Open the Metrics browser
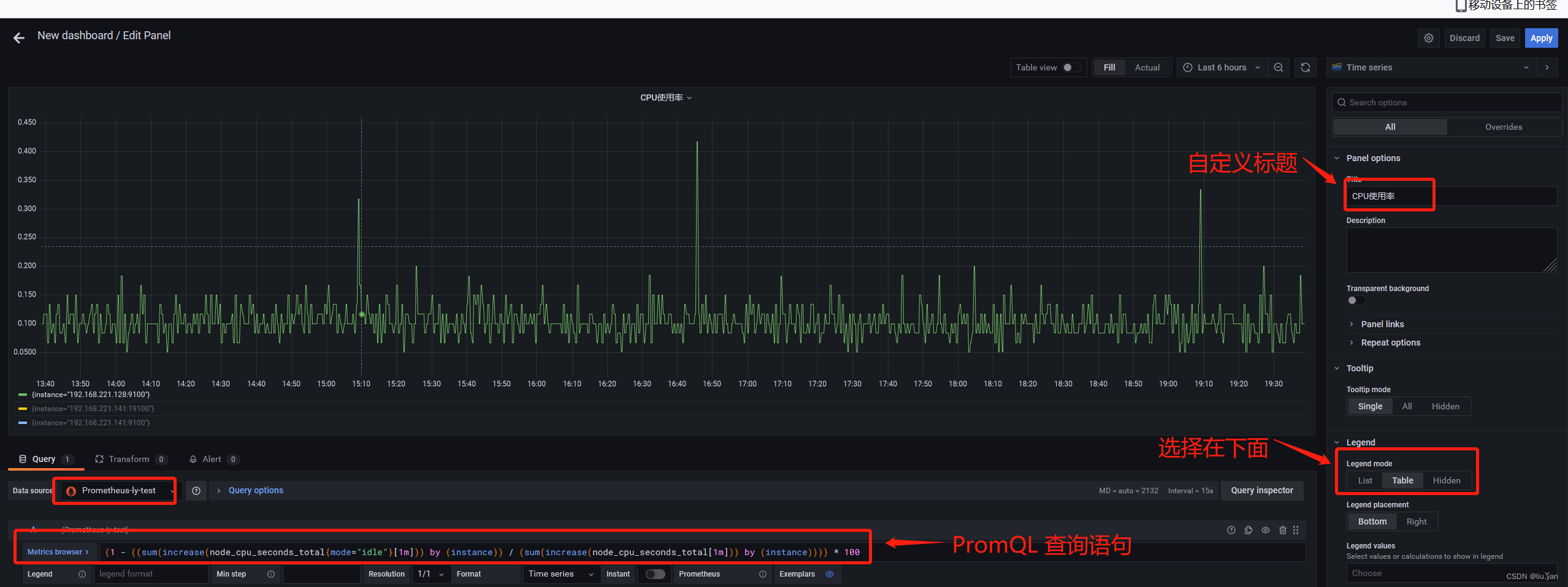 pyautogui.click(x=58, y=552)
